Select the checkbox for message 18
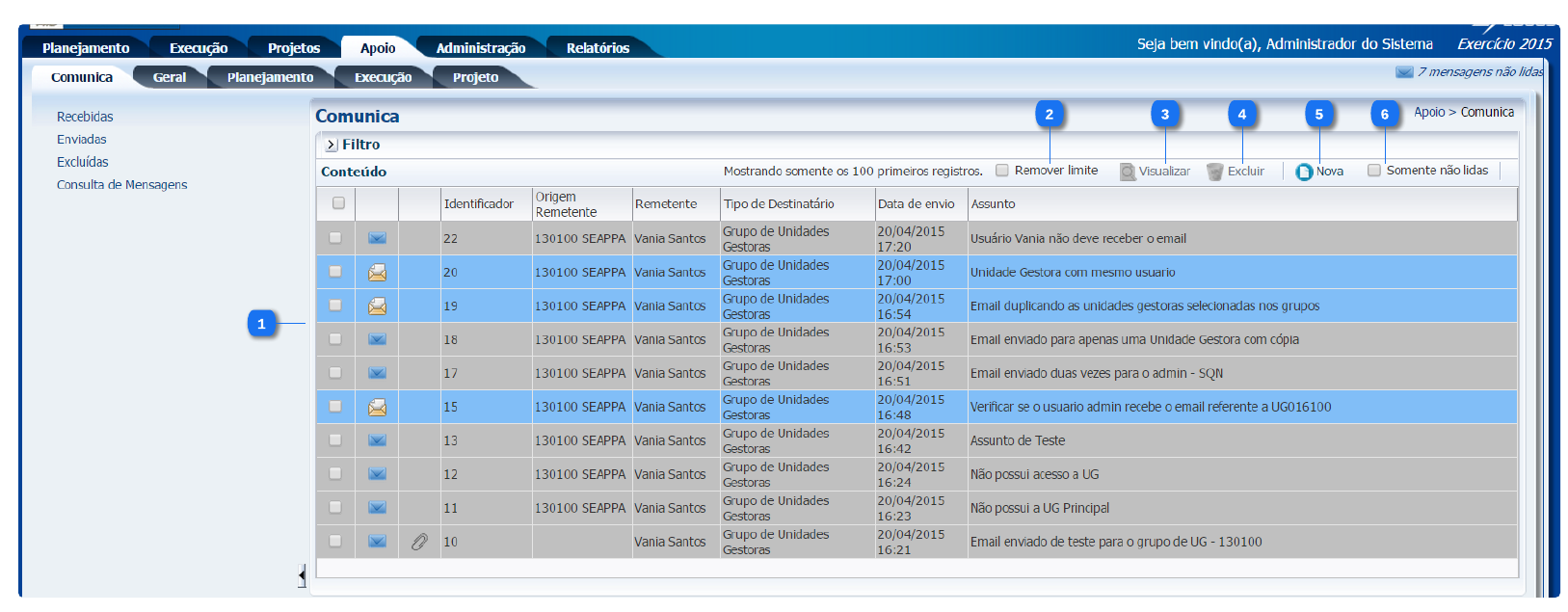 [335, 339]
